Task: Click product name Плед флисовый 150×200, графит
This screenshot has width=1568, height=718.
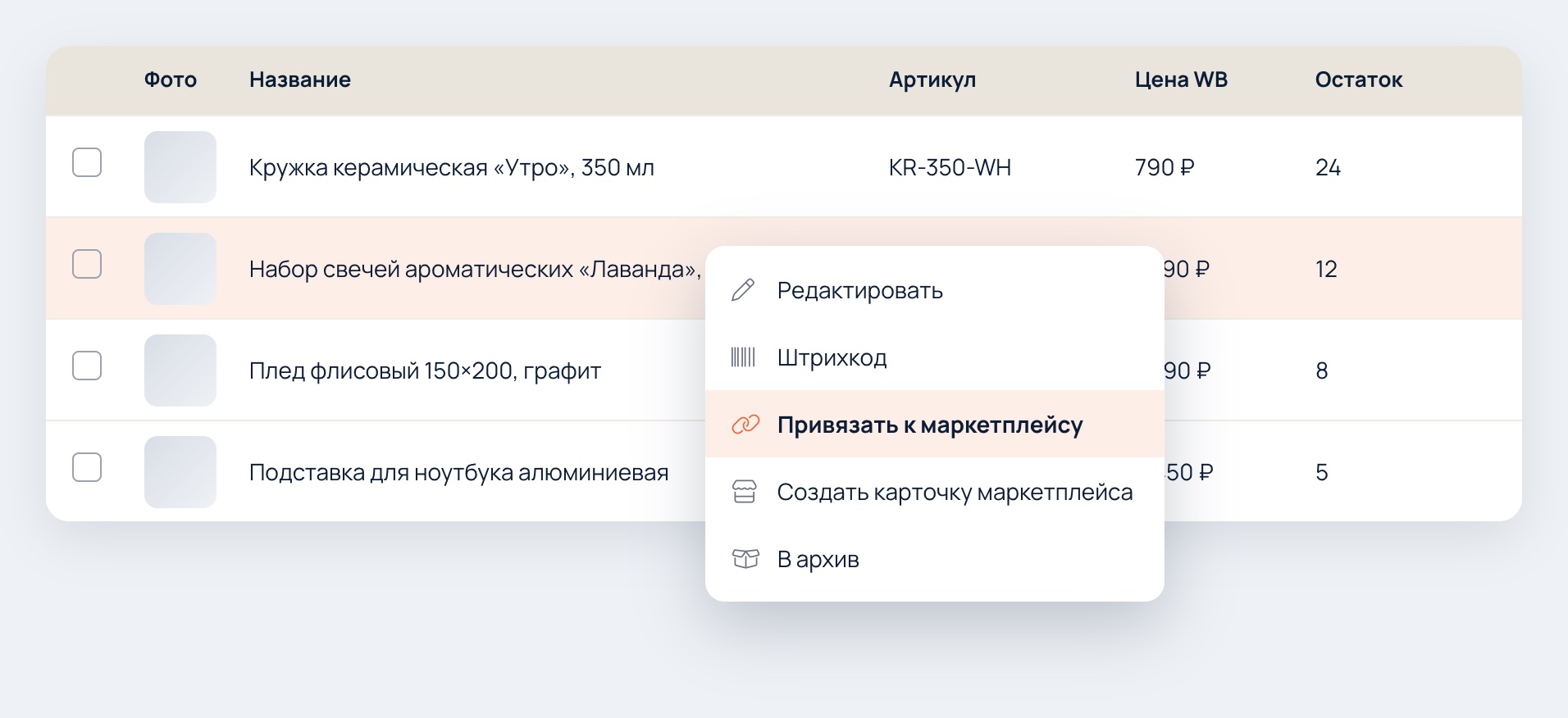Action: click(x=425, y=371)
